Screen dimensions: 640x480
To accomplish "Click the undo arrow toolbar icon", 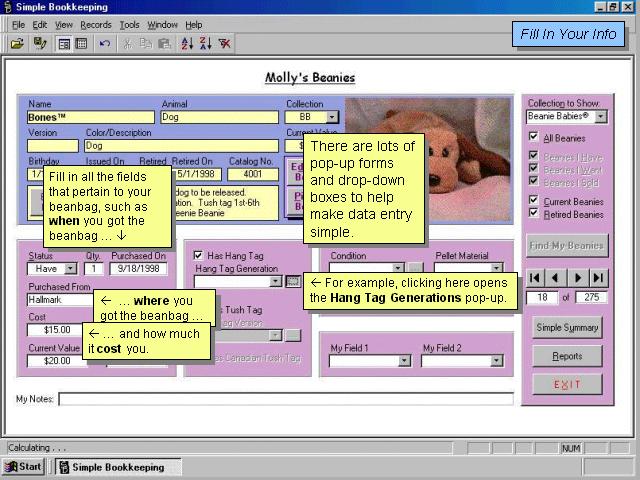I will click(x=105, y=44).
